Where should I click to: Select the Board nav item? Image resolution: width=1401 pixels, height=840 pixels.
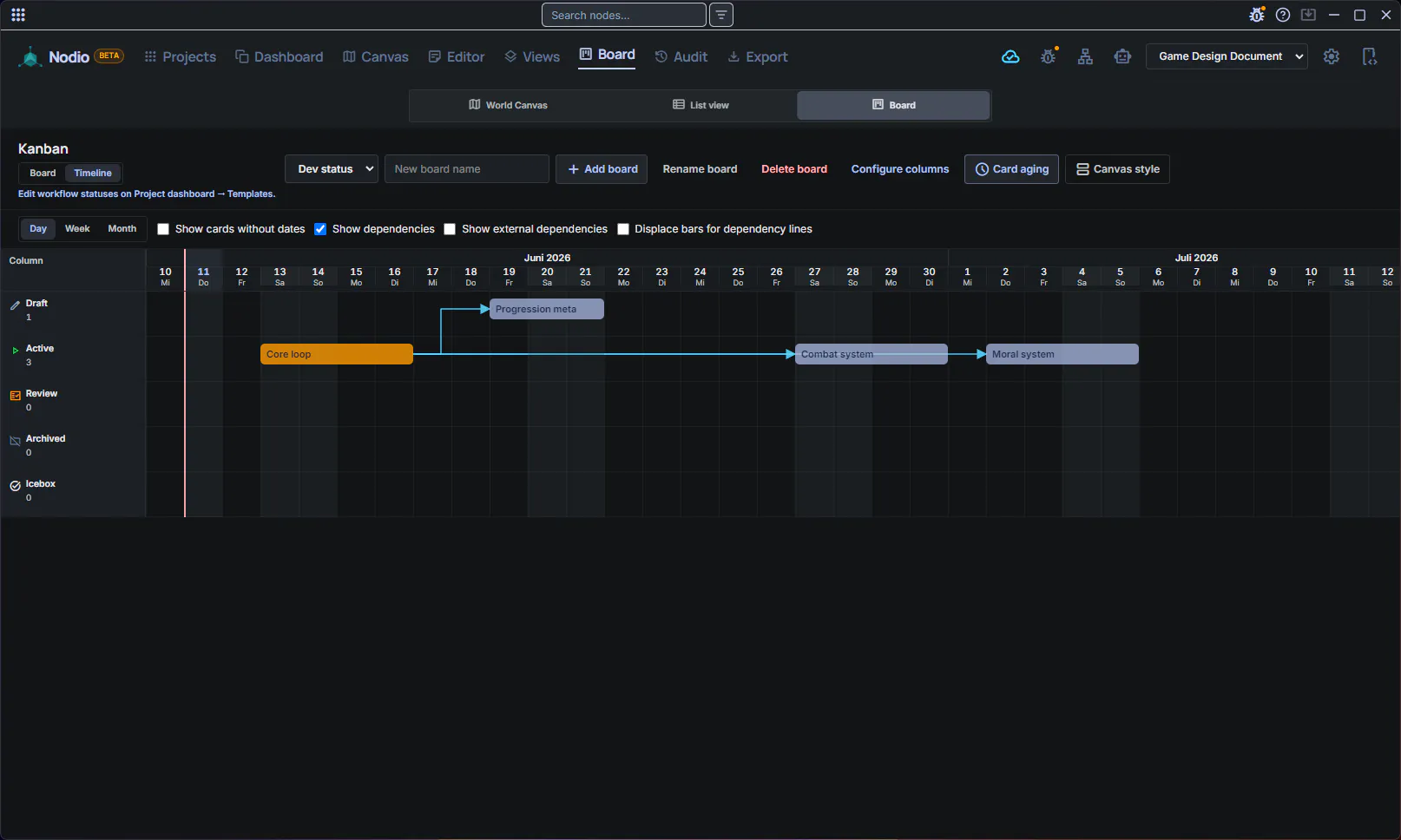point(607,55)
